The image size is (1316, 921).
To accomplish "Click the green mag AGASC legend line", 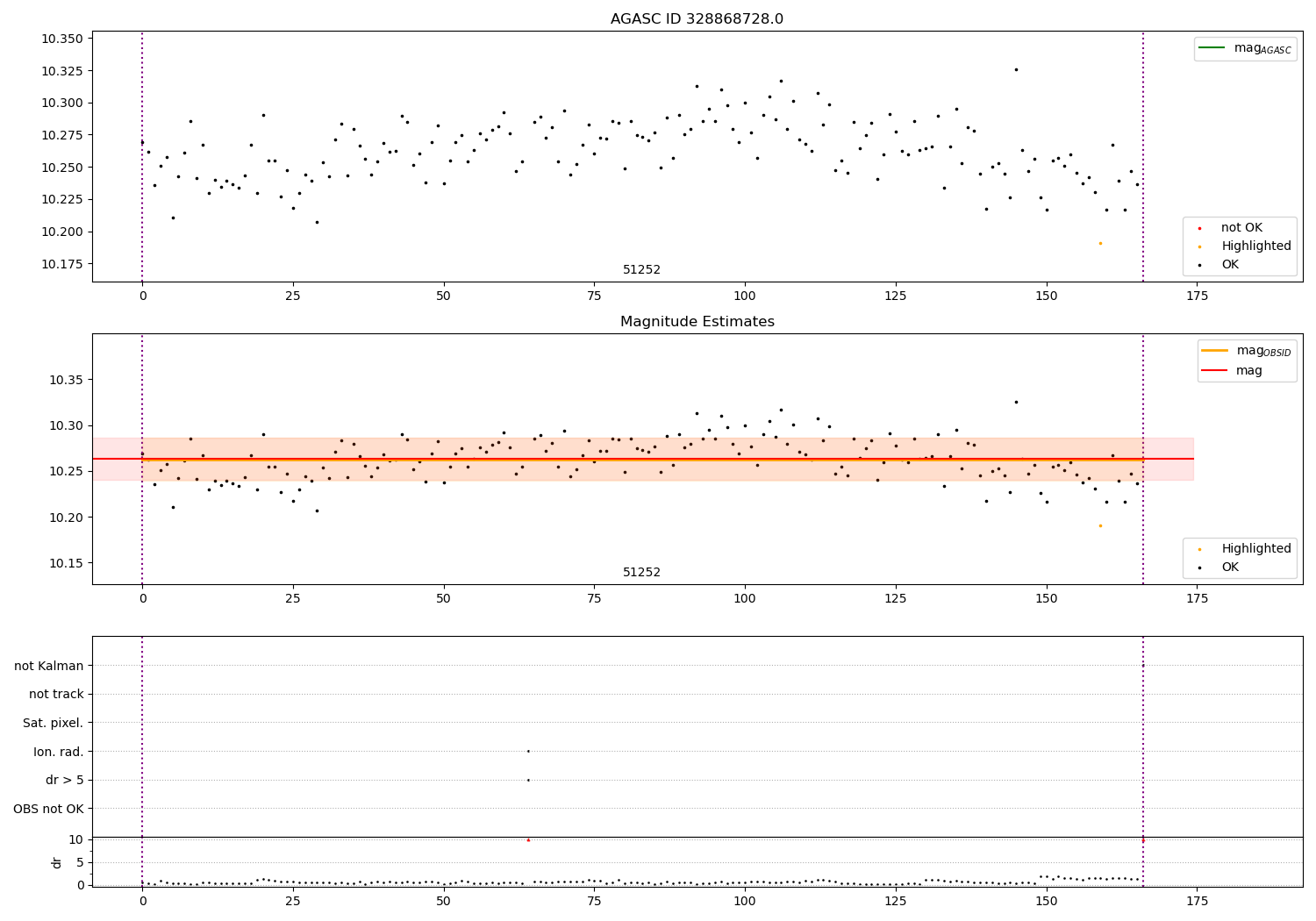I will (x=1212, y=47).
